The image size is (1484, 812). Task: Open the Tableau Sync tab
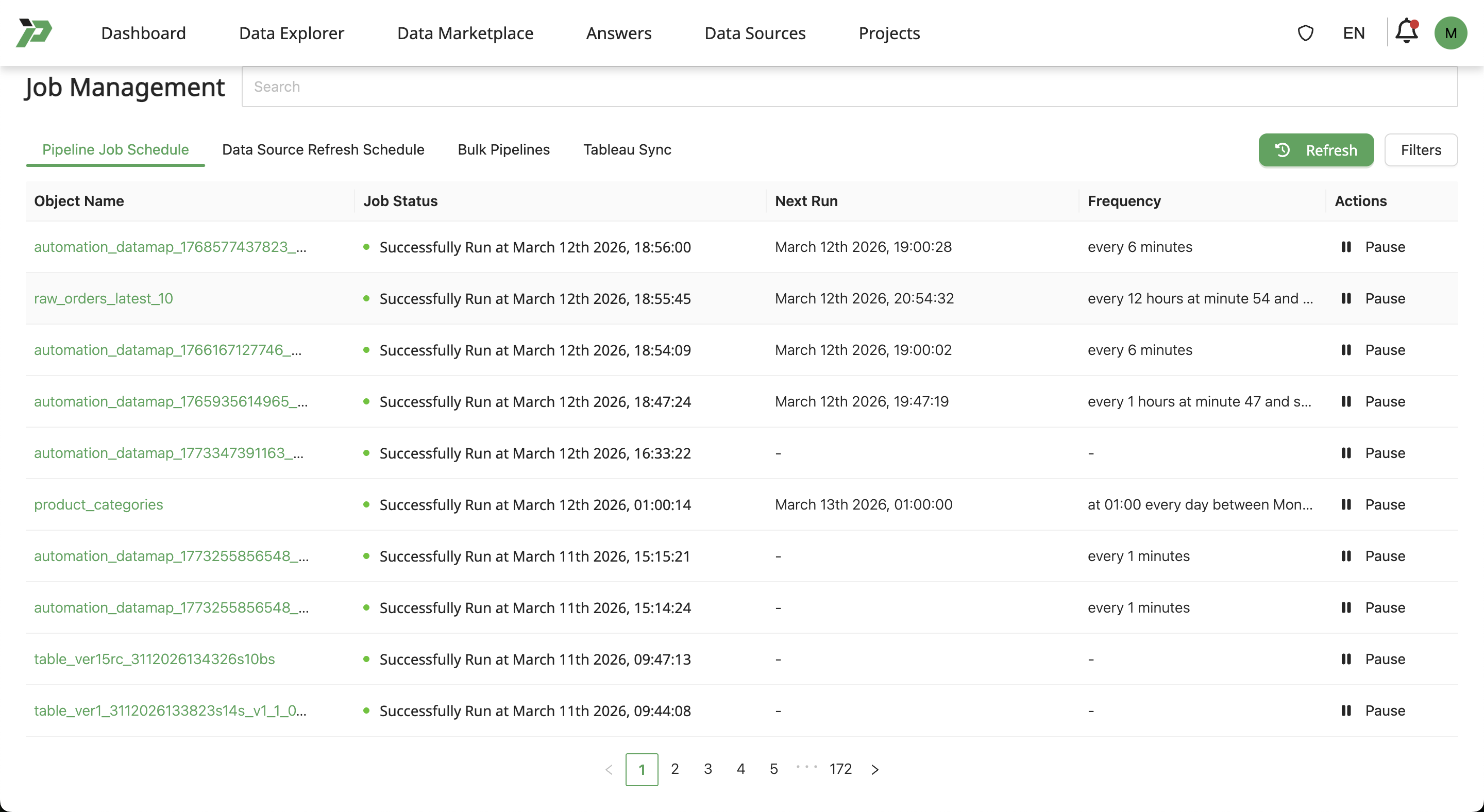(628, 150)
